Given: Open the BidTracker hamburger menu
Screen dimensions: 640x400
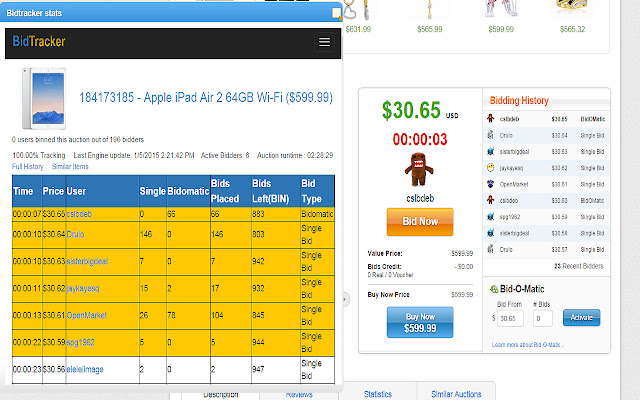Looking at the screenshot, I should click(324, 42).
